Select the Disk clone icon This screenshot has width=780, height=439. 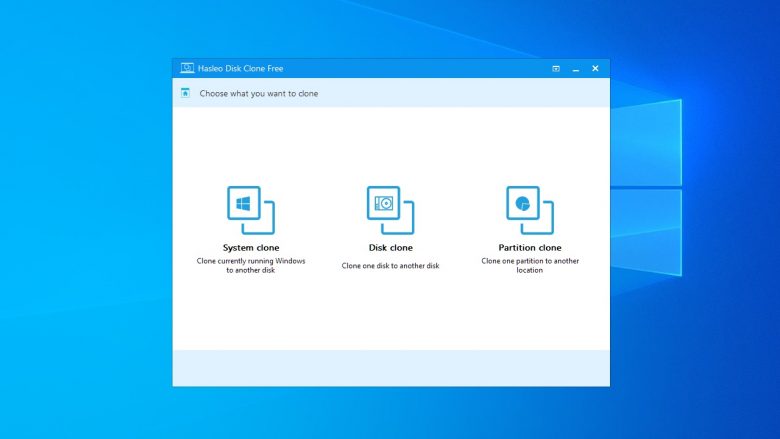click(390, 210)
